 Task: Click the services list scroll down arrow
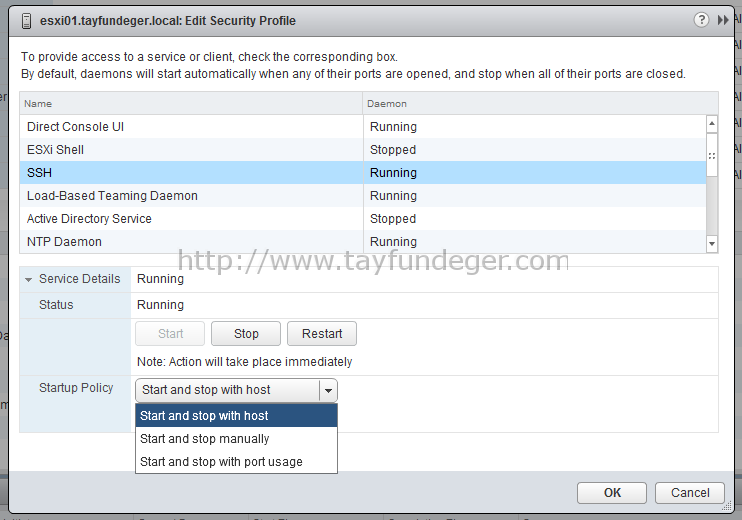[711, 244]
